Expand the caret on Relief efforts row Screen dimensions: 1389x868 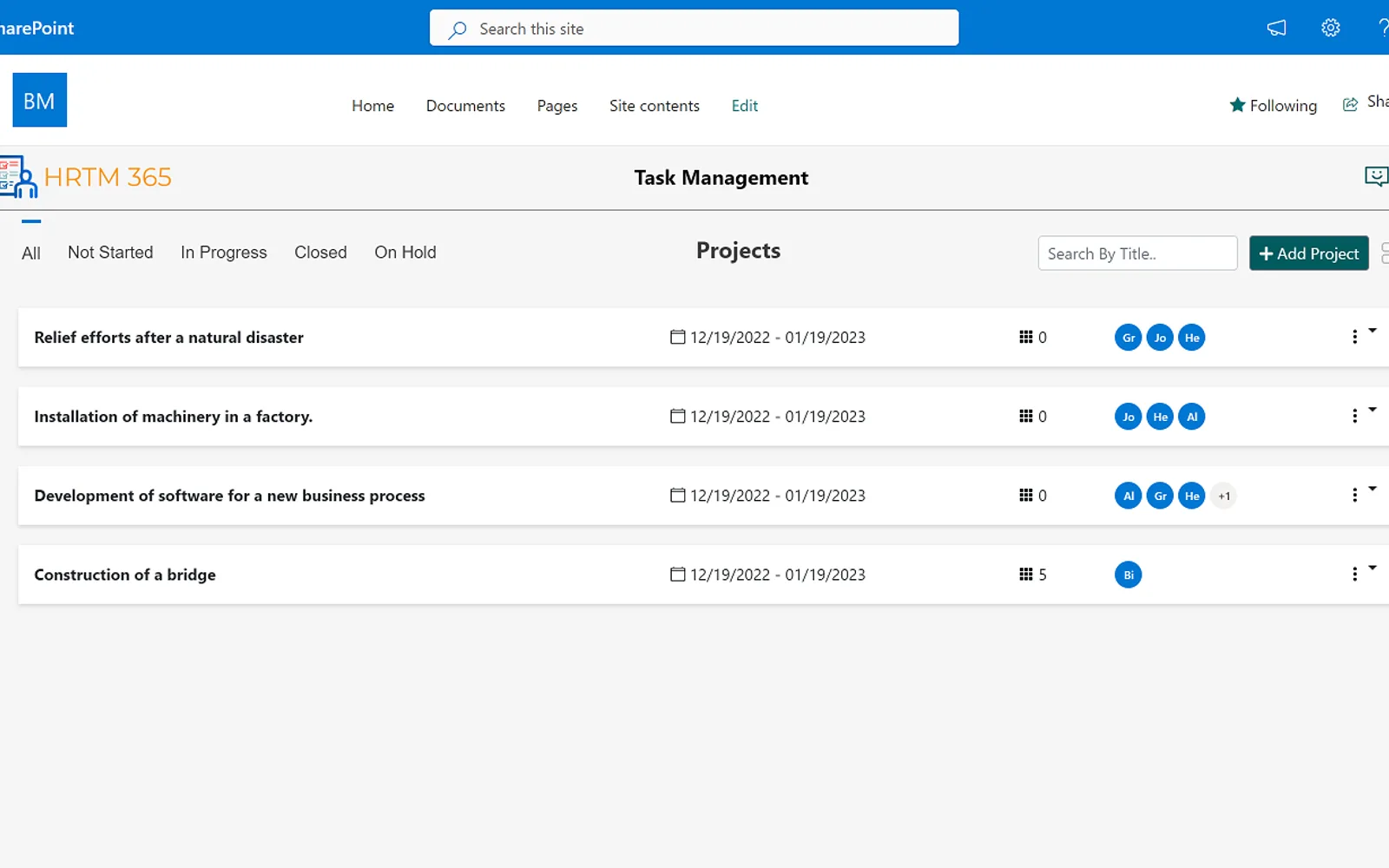1373,331
